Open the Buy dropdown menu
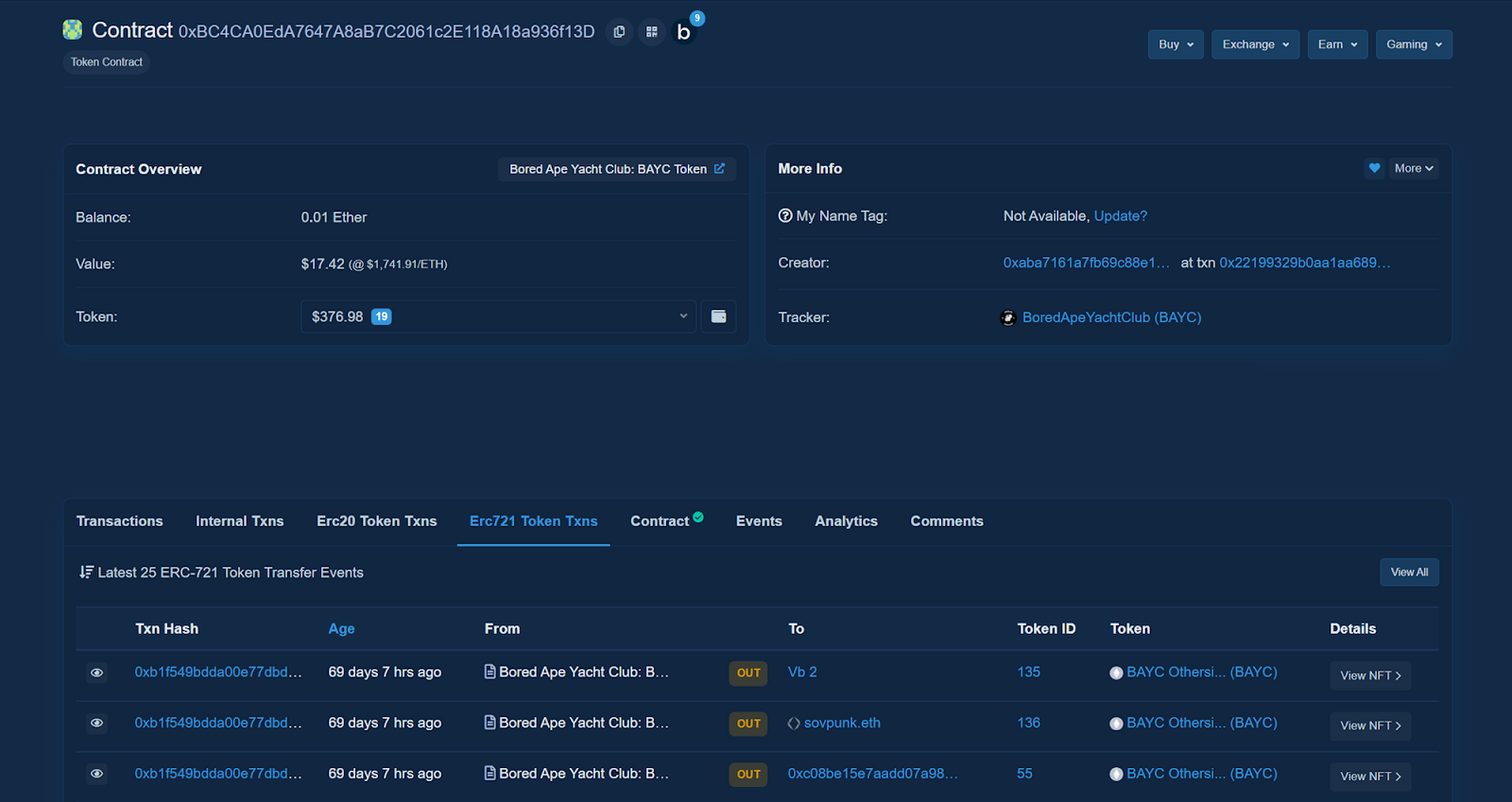 1176,44
